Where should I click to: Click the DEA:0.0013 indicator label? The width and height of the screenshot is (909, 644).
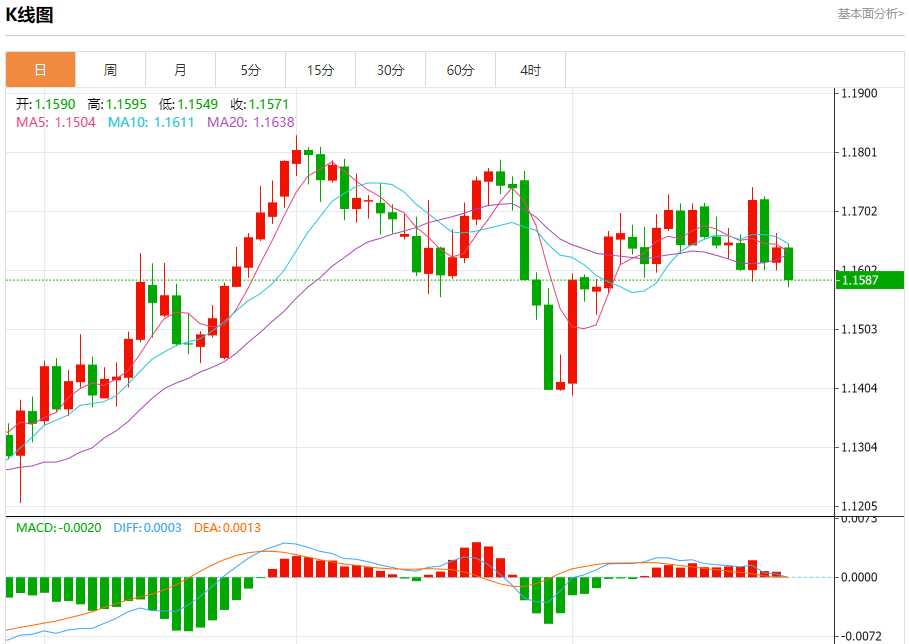(227, 528)
